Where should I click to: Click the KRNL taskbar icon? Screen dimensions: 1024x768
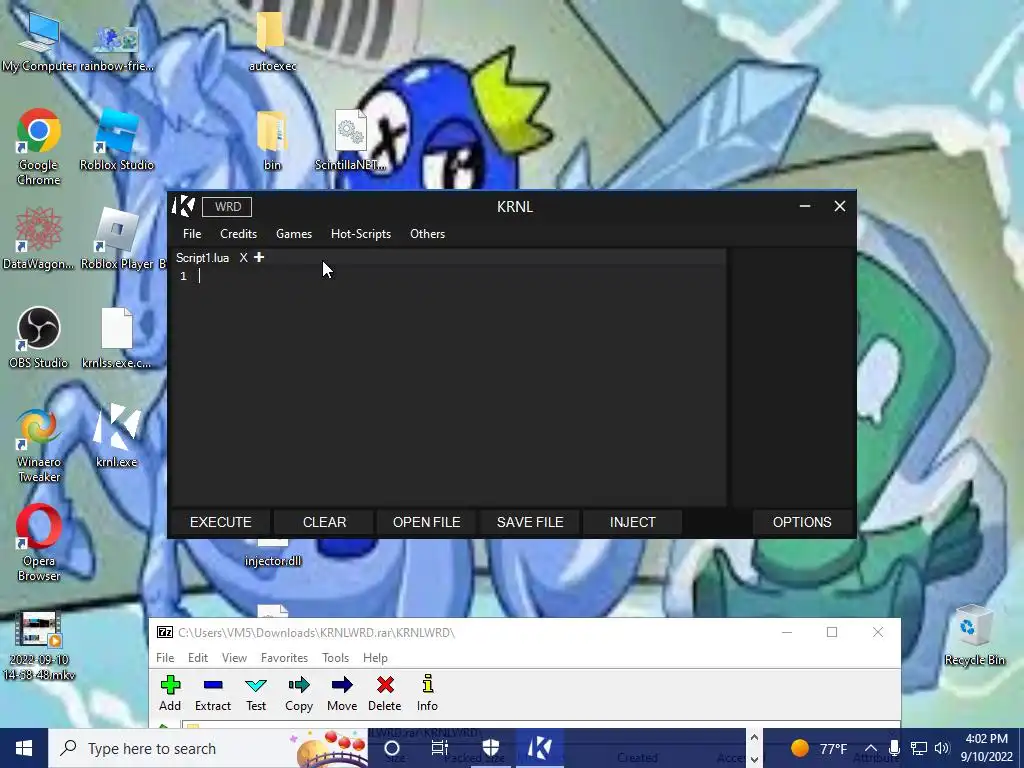click(x=539, y=748)
